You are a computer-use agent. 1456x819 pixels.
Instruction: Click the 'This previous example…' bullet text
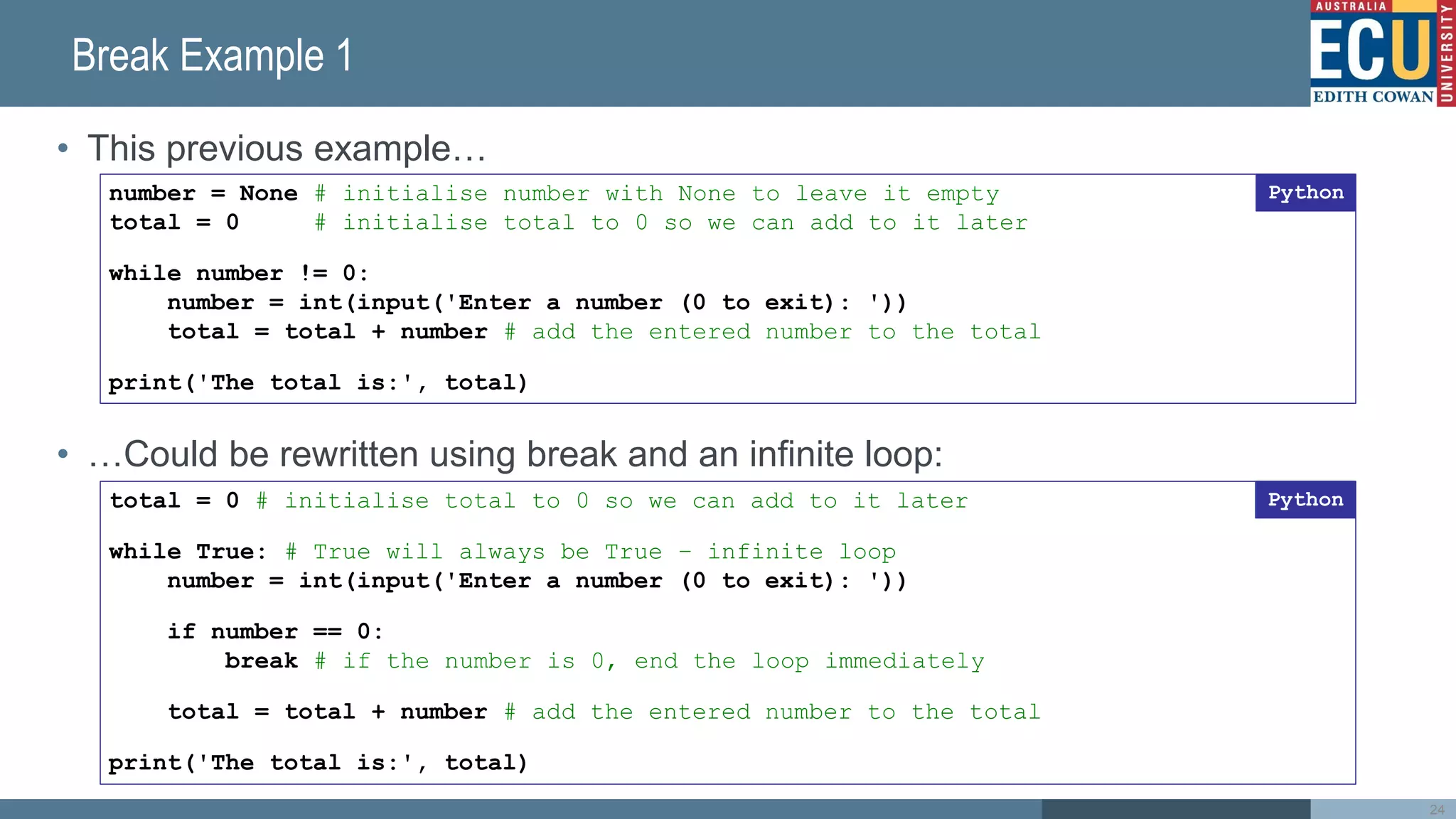point(287,149)
